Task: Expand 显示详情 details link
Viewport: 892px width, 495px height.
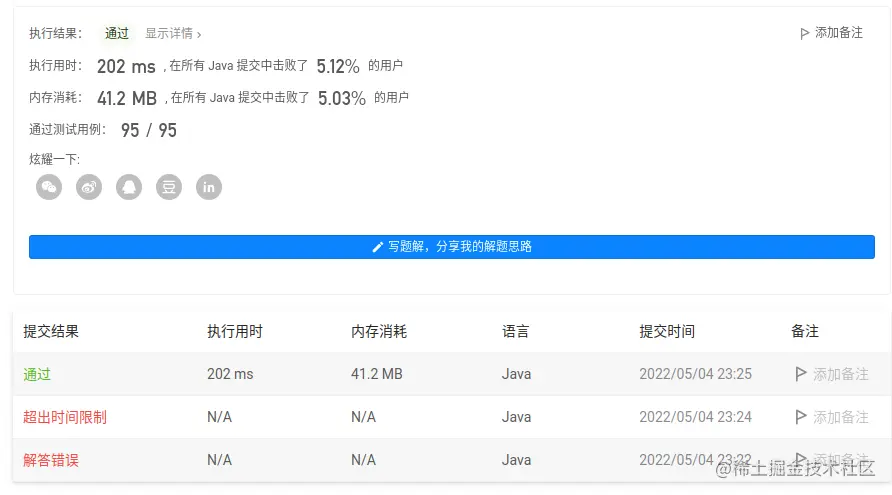Action: click(x=173, y=34)
